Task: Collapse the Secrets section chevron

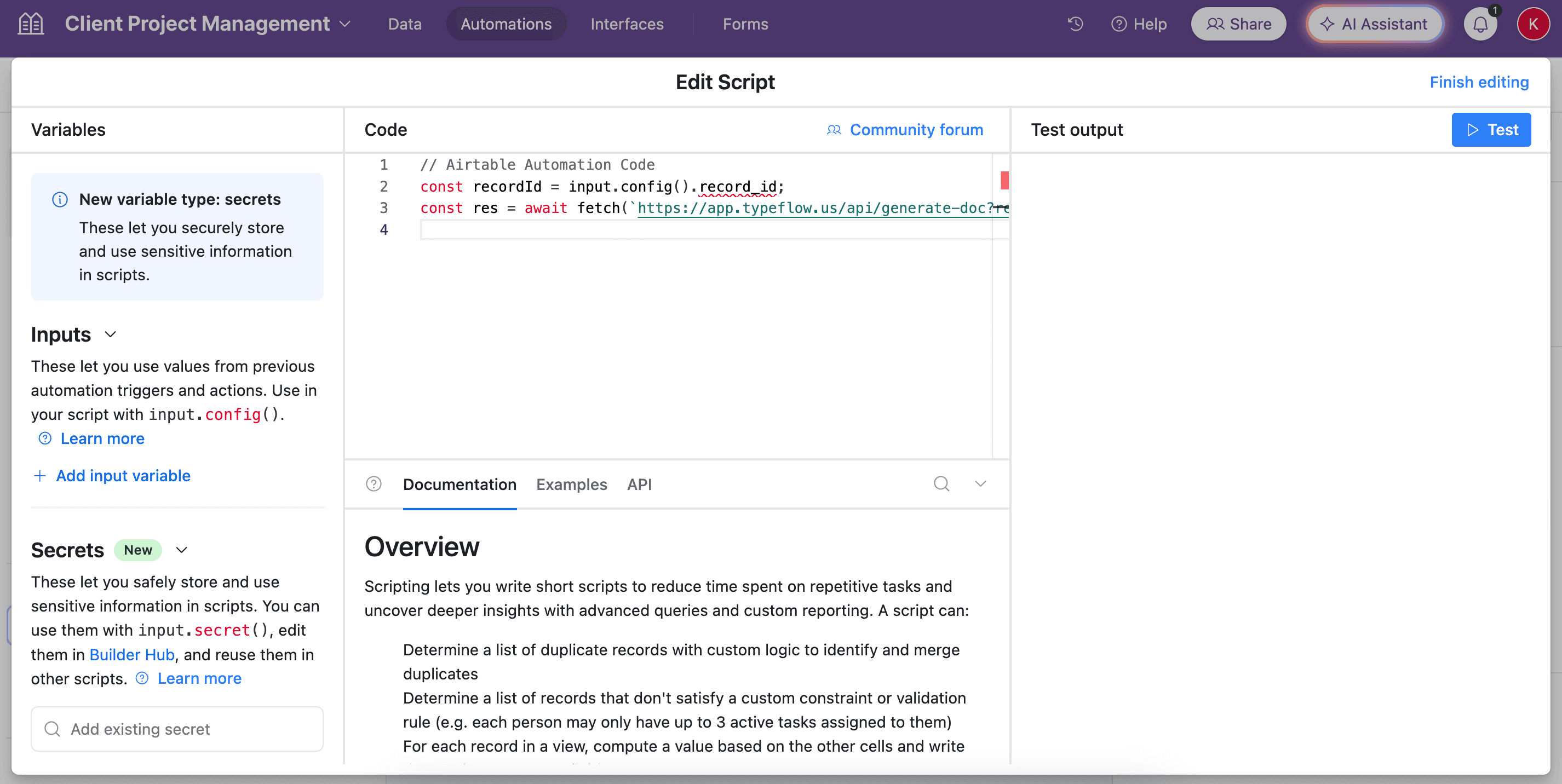Action: pos(181,550)
